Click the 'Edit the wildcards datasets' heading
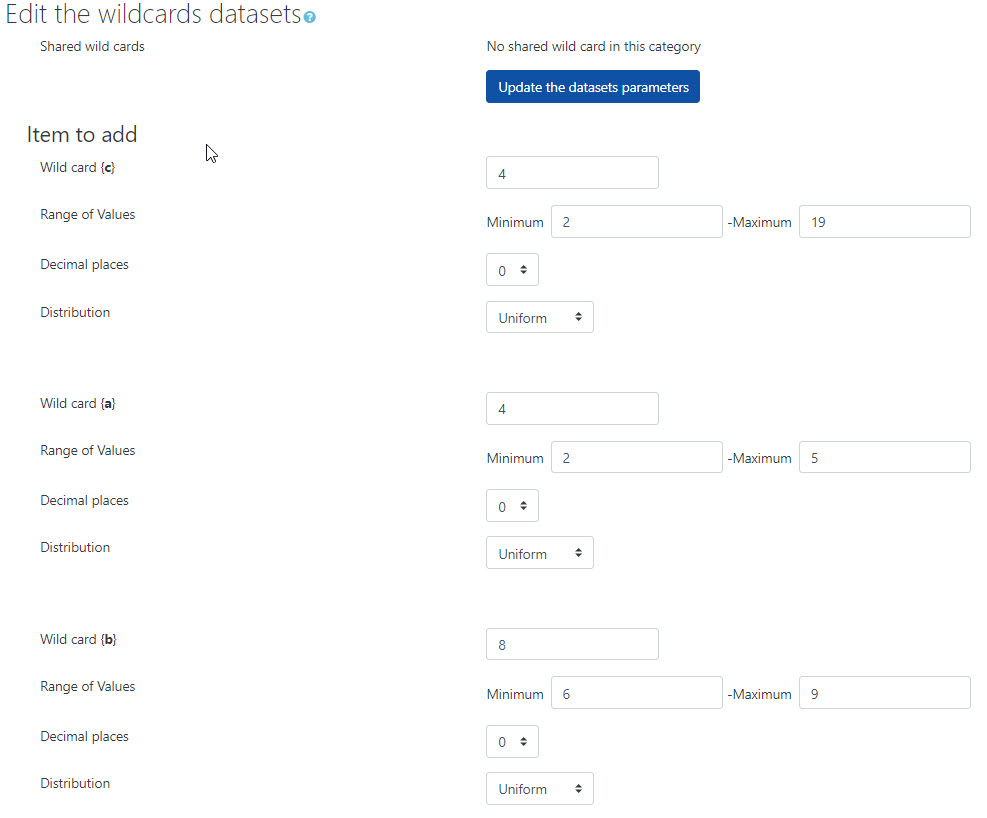 [152, 15]
